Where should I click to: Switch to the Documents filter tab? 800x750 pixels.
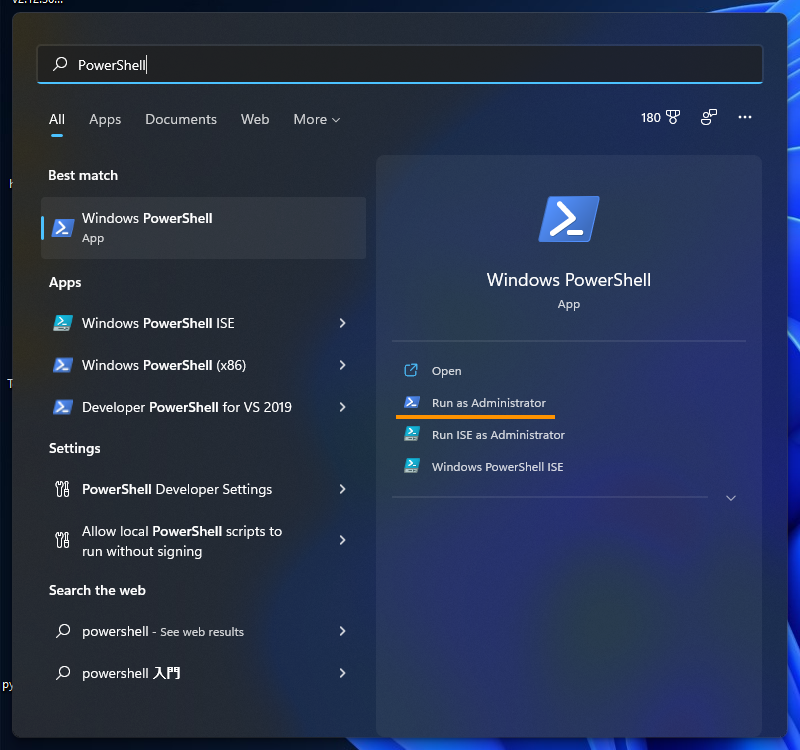181,119
